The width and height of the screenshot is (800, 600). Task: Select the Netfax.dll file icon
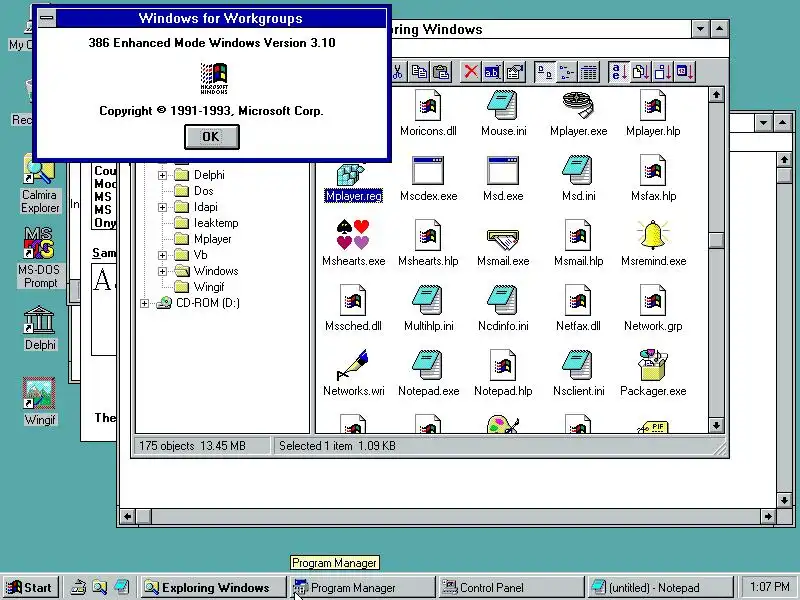pos(578,300)
